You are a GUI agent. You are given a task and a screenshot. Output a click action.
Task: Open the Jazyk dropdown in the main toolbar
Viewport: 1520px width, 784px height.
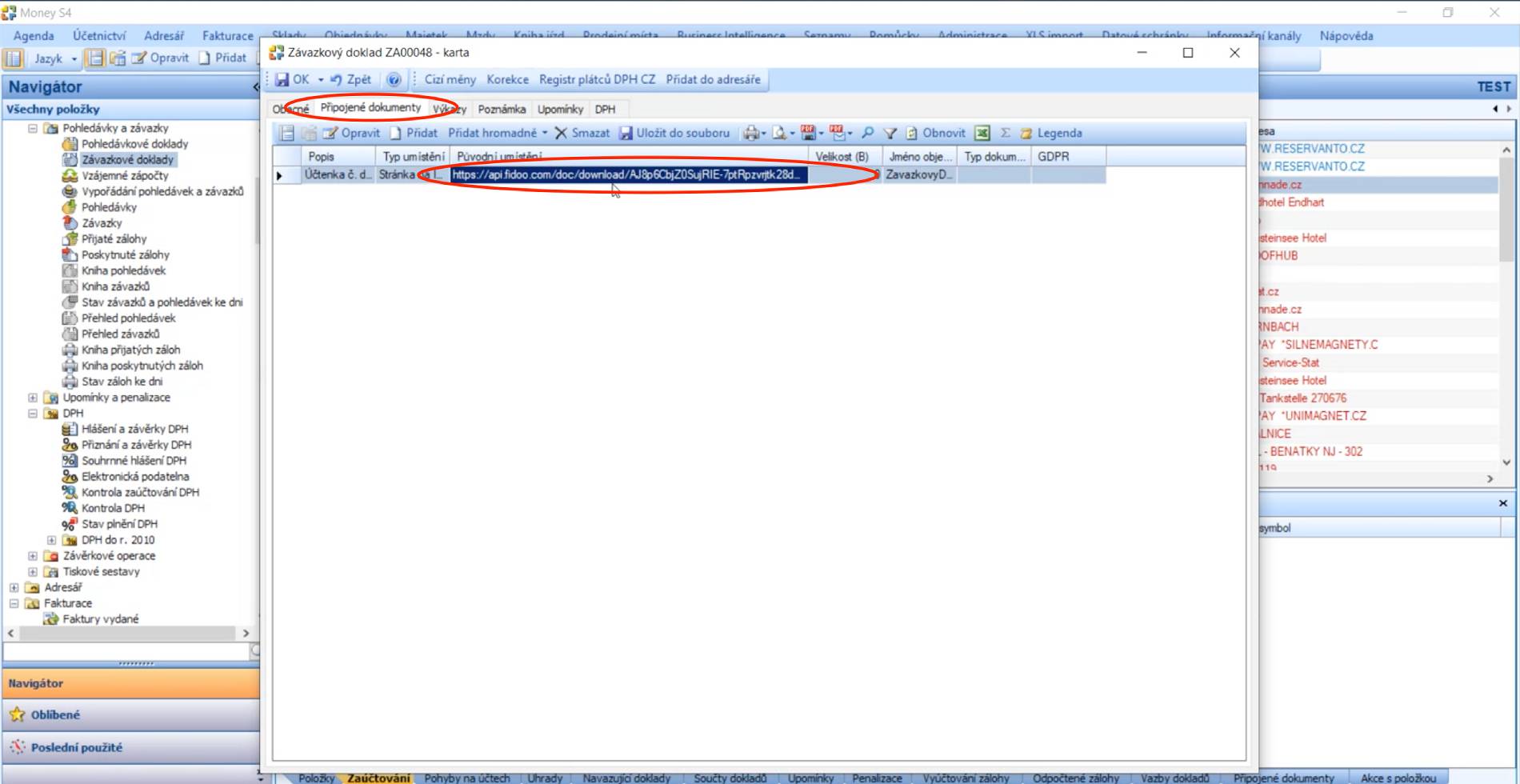(55, 58)
